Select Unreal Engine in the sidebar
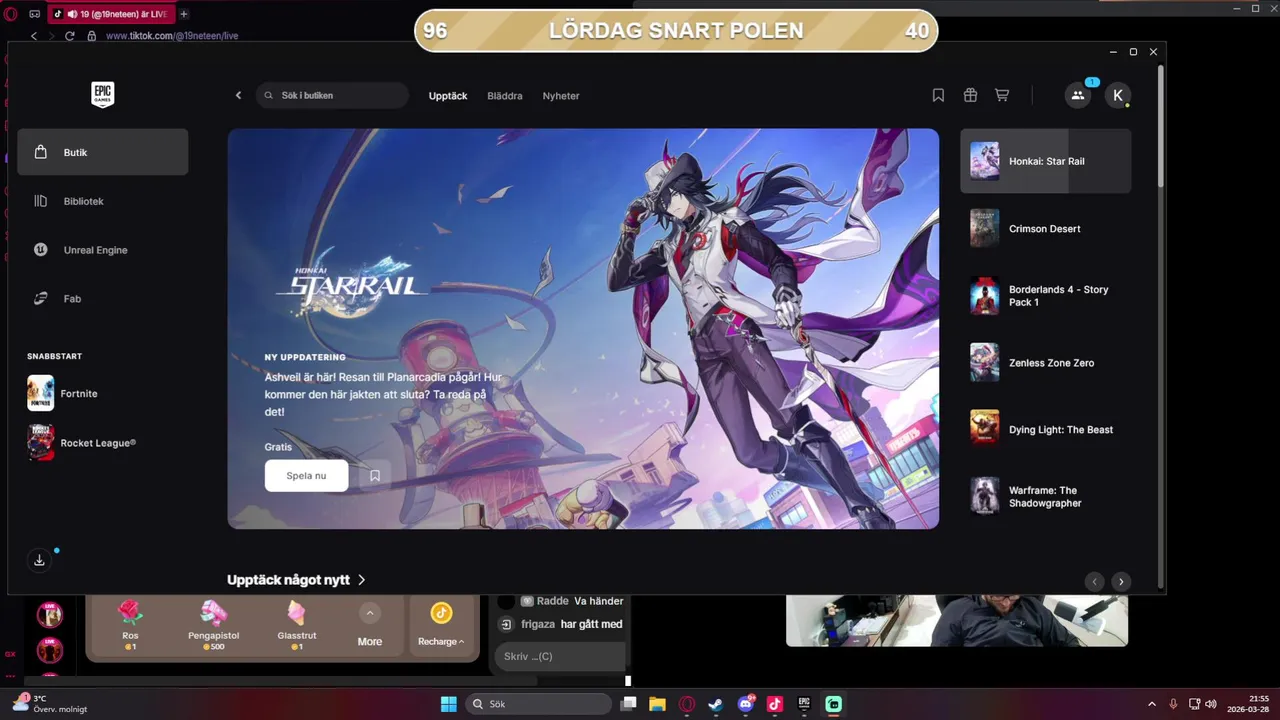The image size is (1280, 720). [102, 250]
